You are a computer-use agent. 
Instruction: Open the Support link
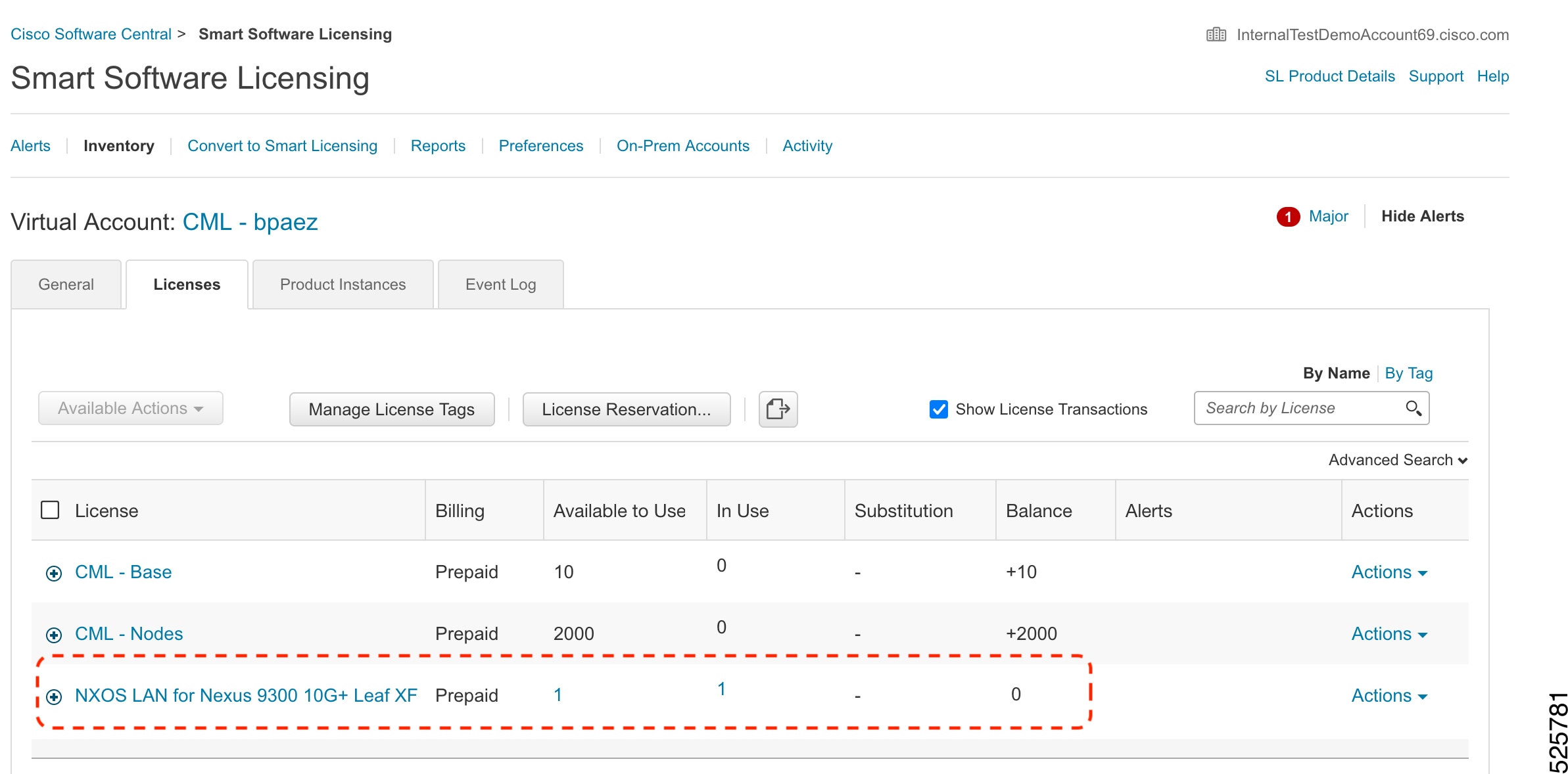(x=1437, y=76)
